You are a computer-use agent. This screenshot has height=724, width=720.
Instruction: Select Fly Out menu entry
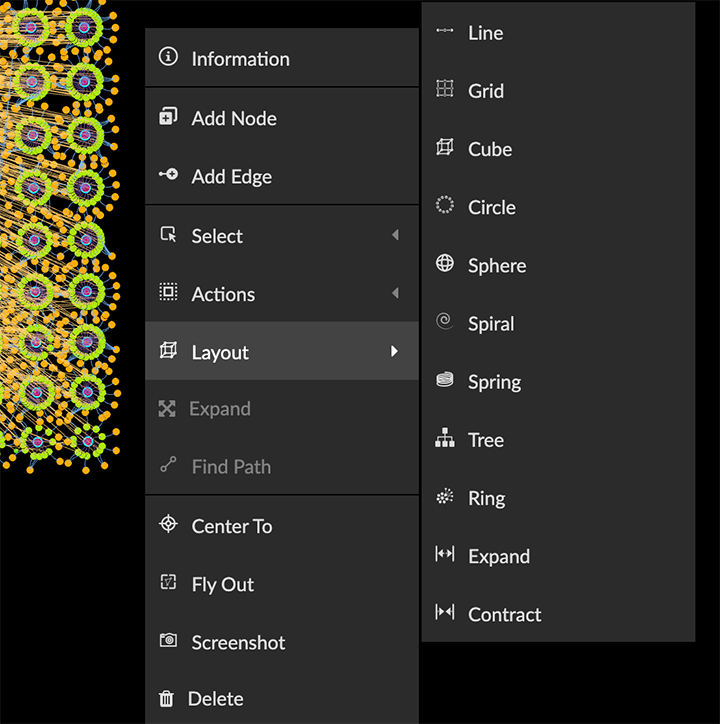click(222, 584)
